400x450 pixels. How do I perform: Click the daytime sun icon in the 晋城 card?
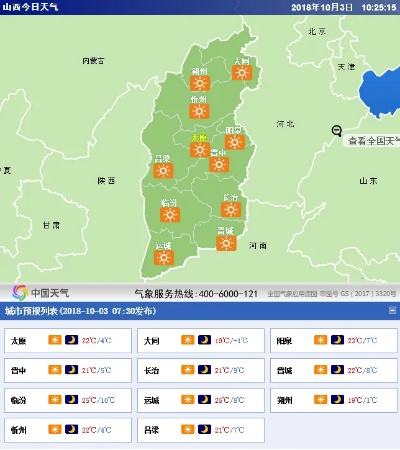[320, 370]
